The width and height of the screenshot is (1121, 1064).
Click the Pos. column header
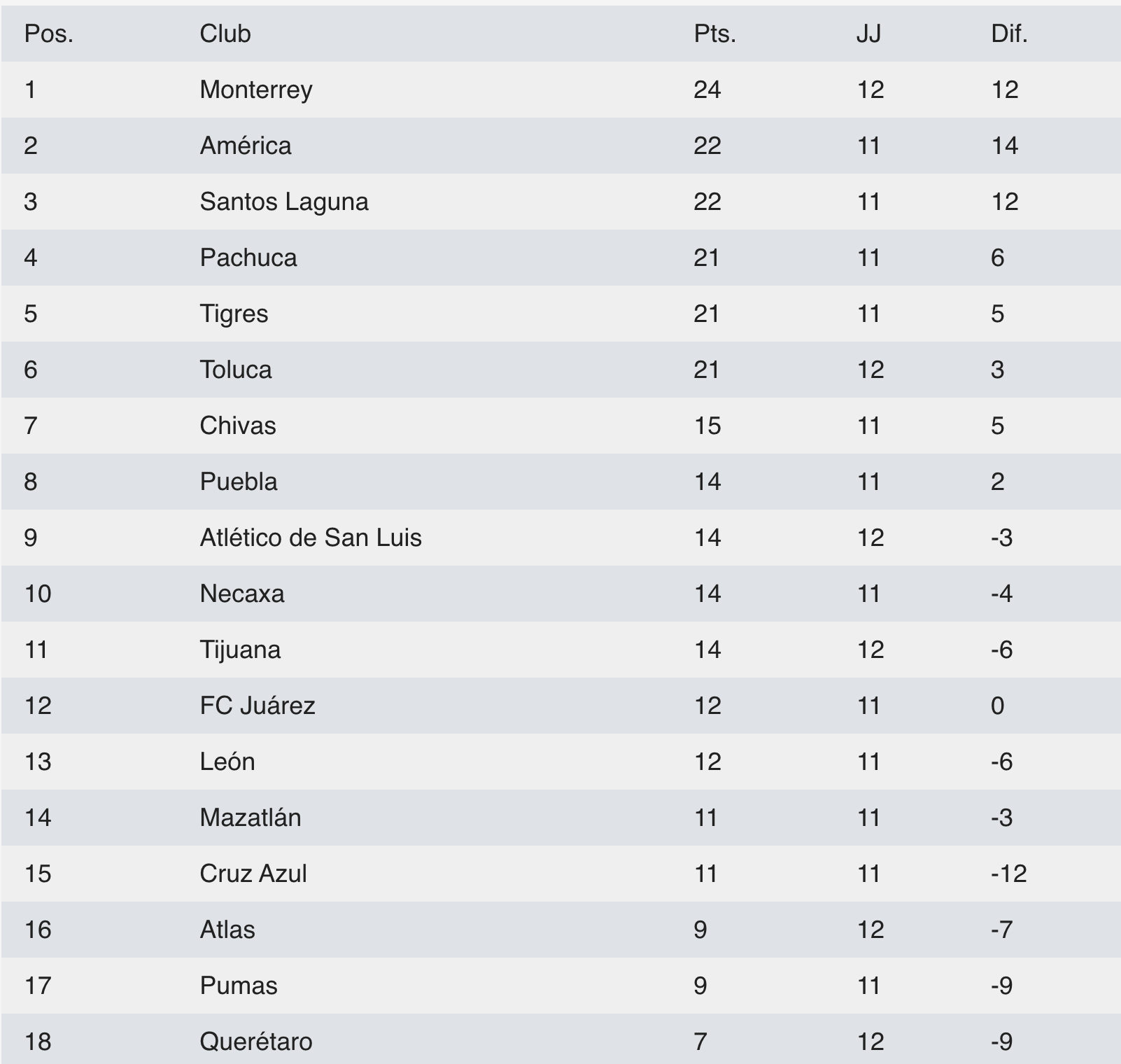pos(49,34)
